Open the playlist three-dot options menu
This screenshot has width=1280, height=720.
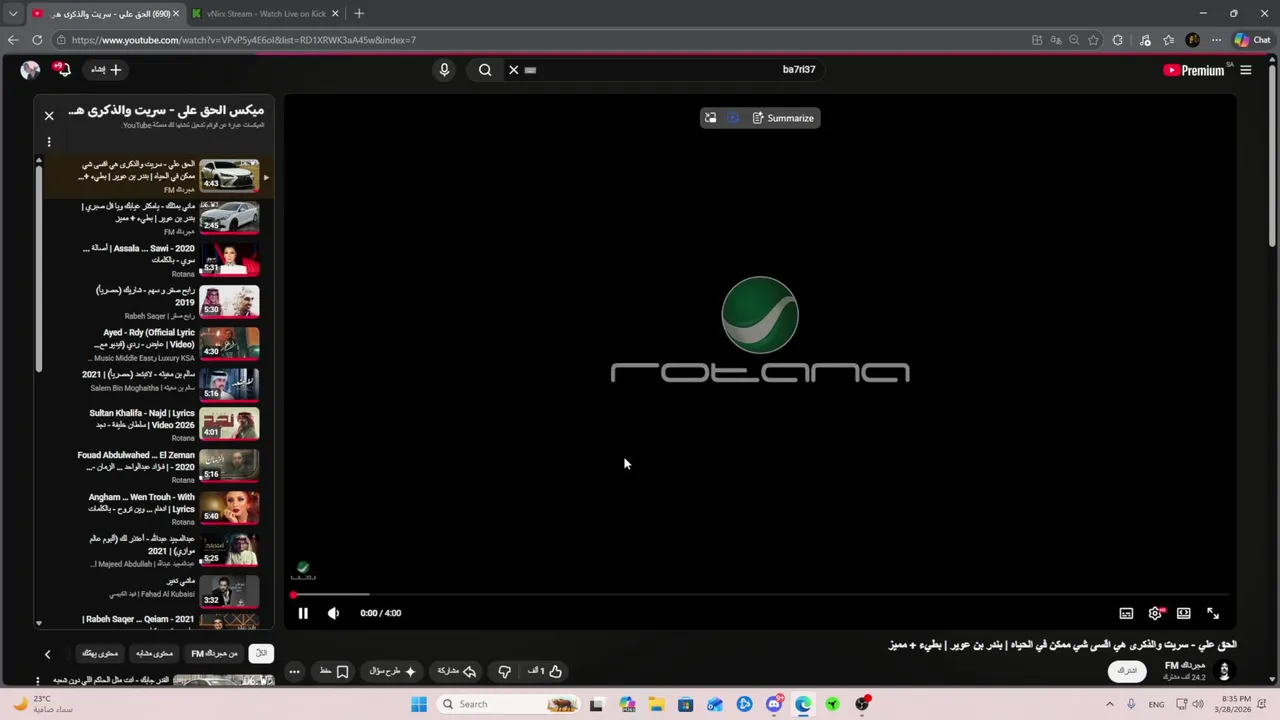coord(49,142)
